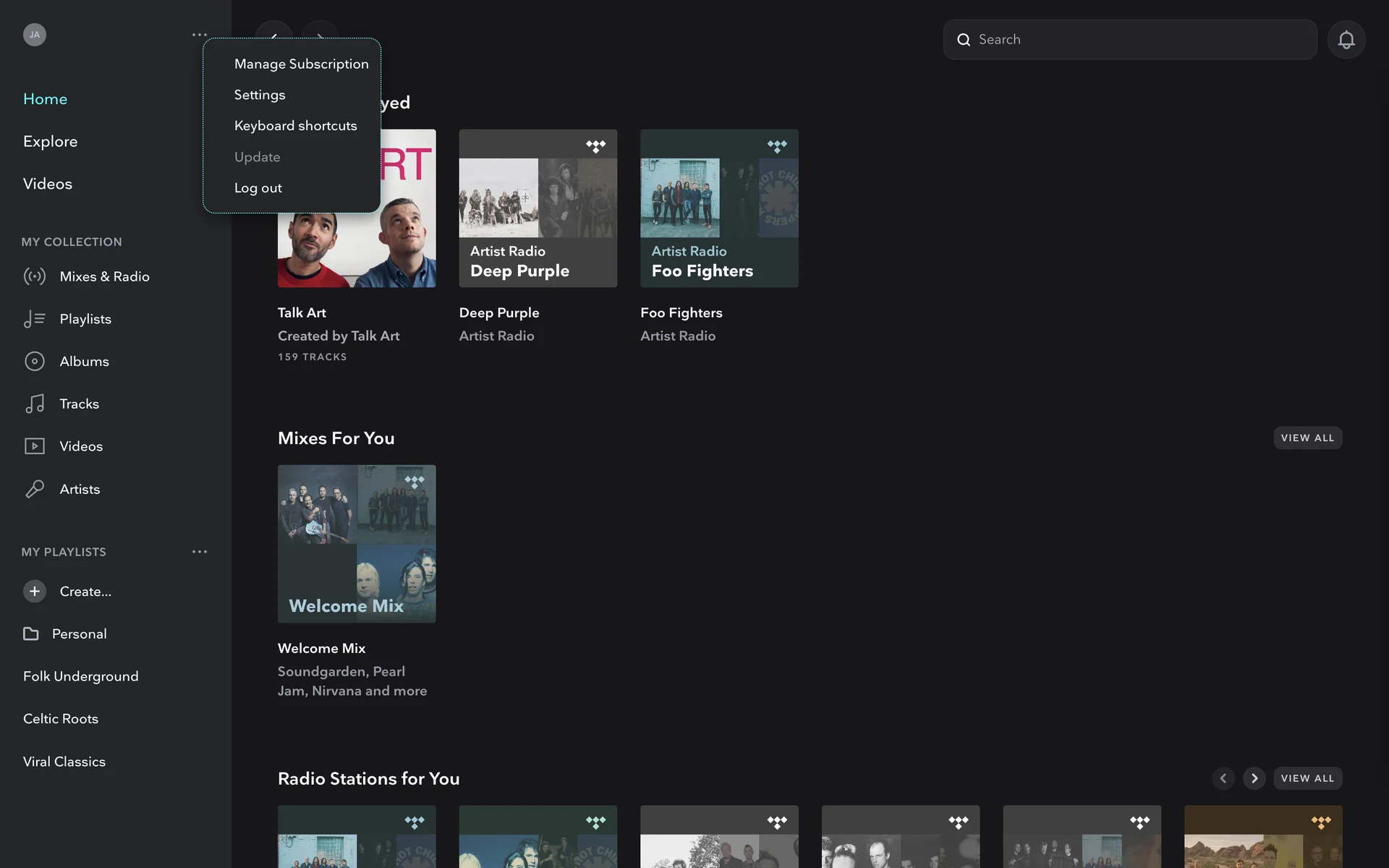The image size is (1389, 868).
Task: Choose Log out from the menu
Action: pyautogui.click(x=258, y=188)
